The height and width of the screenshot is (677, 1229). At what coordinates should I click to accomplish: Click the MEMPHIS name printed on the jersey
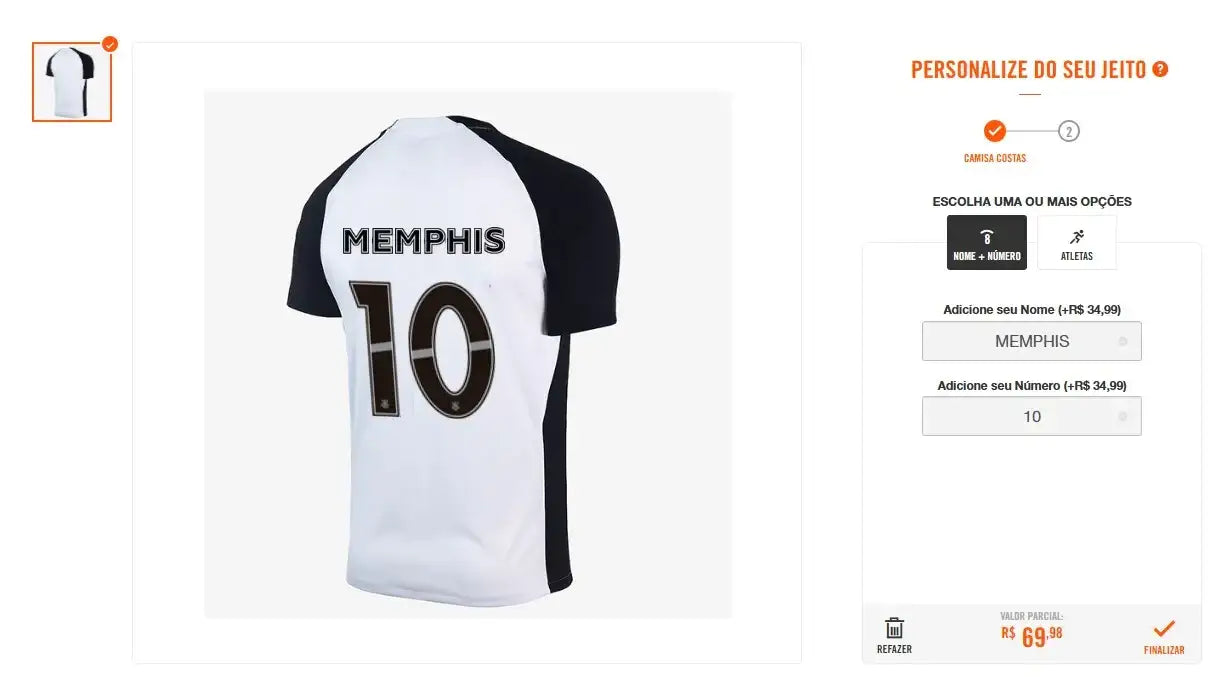pyautogui.click(x=423, y=241)
